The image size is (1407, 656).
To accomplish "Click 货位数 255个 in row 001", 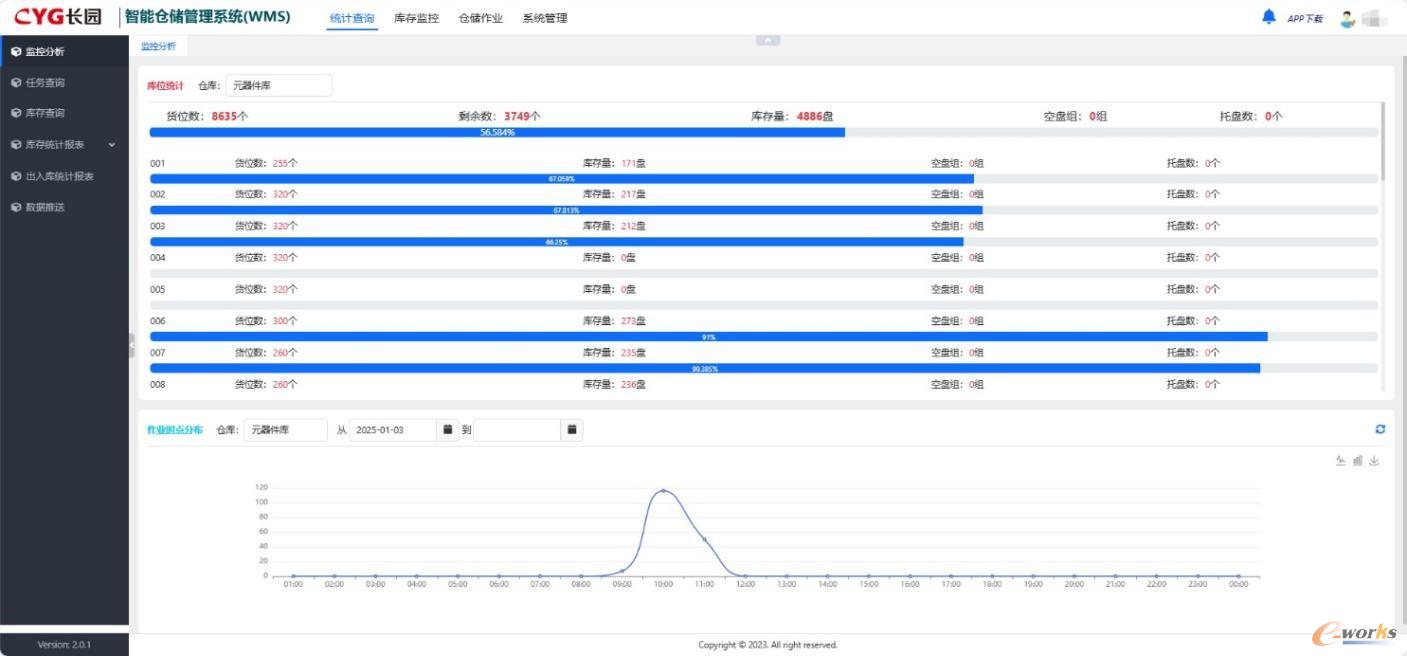I will (266, 163).
